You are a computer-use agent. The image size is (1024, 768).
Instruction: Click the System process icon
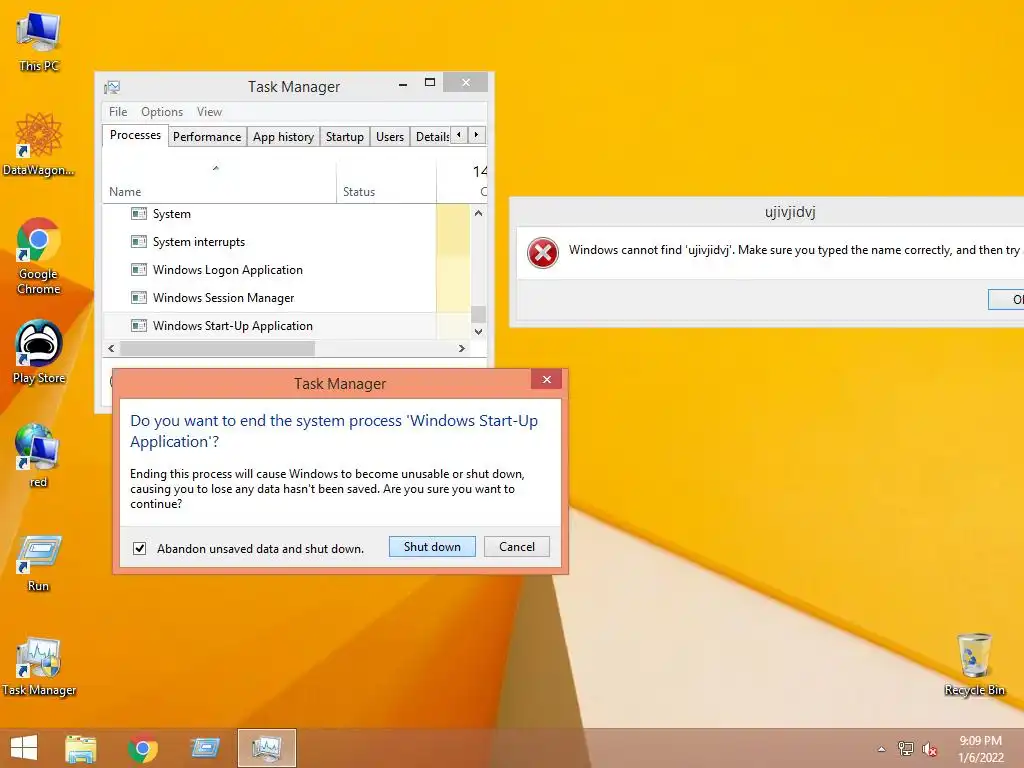pyautogui.click(x=138, y=214)
